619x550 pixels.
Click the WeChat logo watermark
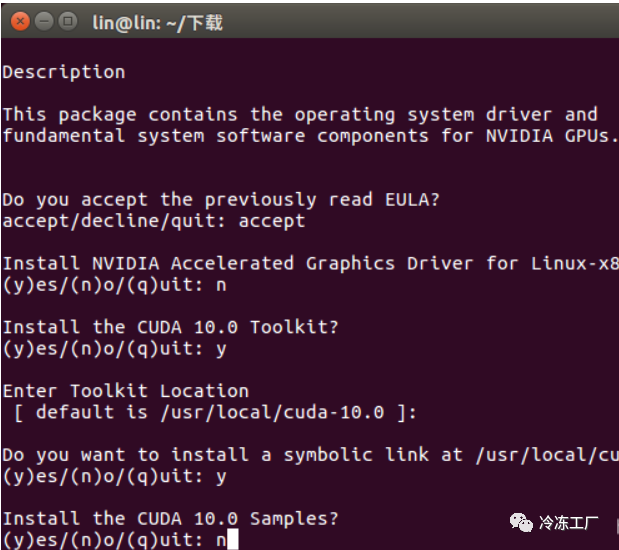coord(521,522)
